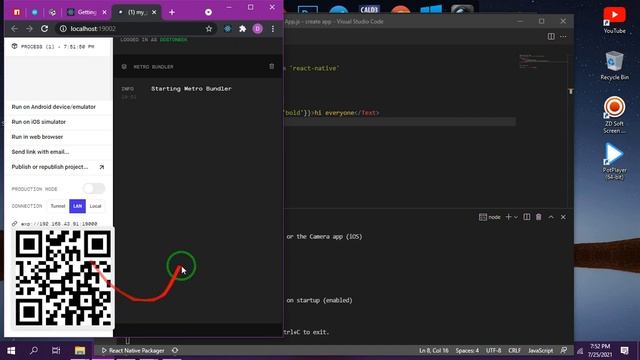Image resolution: width=640 pixels, height=360 pixels.
Task: Click Ln 8, Col 16 in status bar
Action: click(x=433, y=350)
